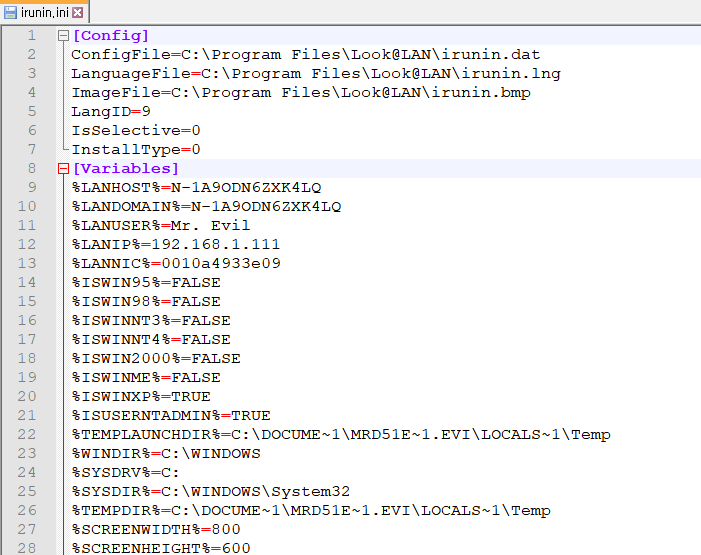Screen dimensions: 701x555
Task: Click the ConfigFile=C:\Program Files\Look@LAN\irunin.dat line
Action: (306, 55)
